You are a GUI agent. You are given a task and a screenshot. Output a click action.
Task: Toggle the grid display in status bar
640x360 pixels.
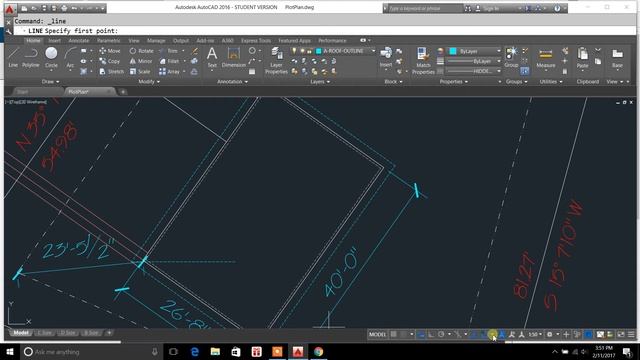point(393,334)
